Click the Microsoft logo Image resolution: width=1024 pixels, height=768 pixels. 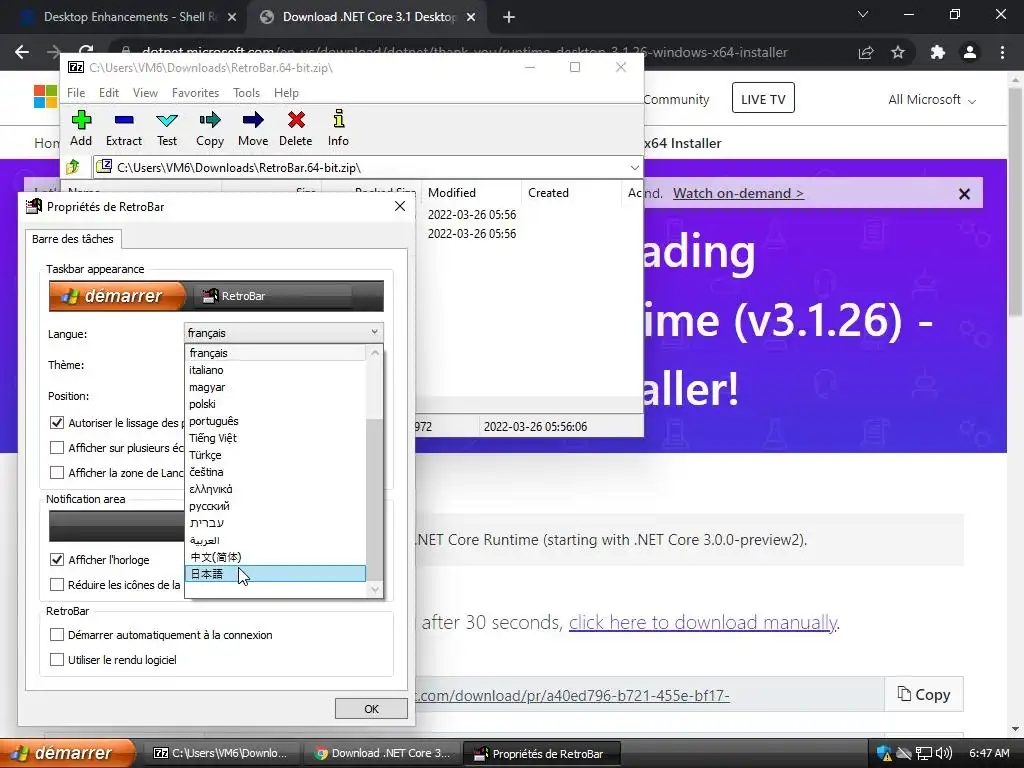pyautogui.click(x=46, y=97)
